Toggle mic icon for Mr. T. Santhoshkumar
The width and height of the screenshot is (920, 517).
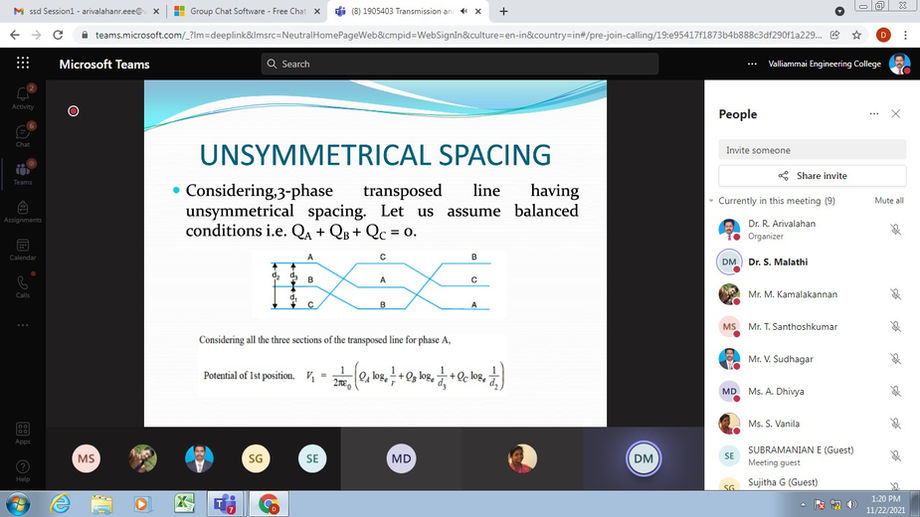click(895, 326)
